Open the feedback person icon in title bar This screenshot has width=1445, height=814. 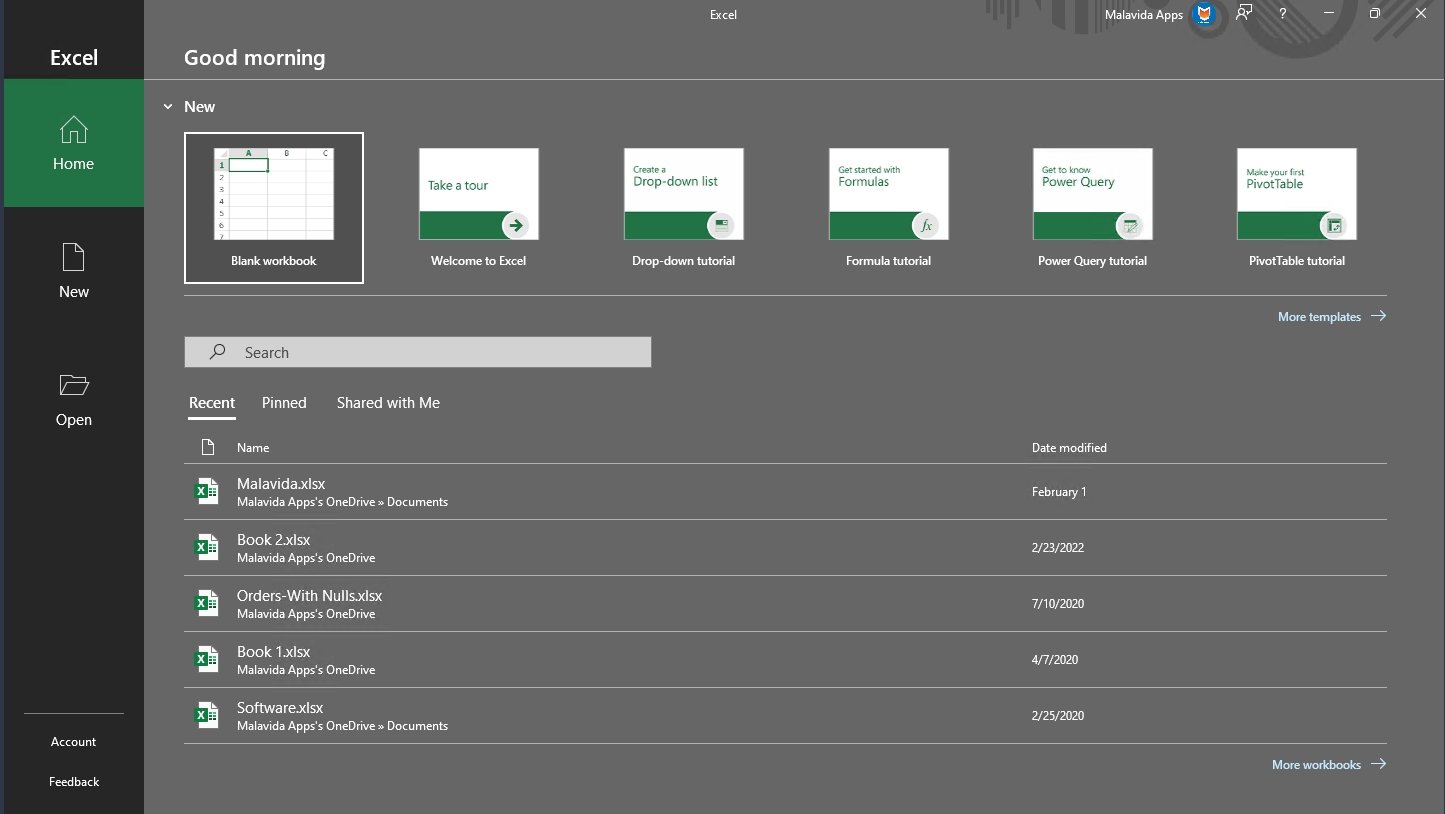tap(1244, 14)
